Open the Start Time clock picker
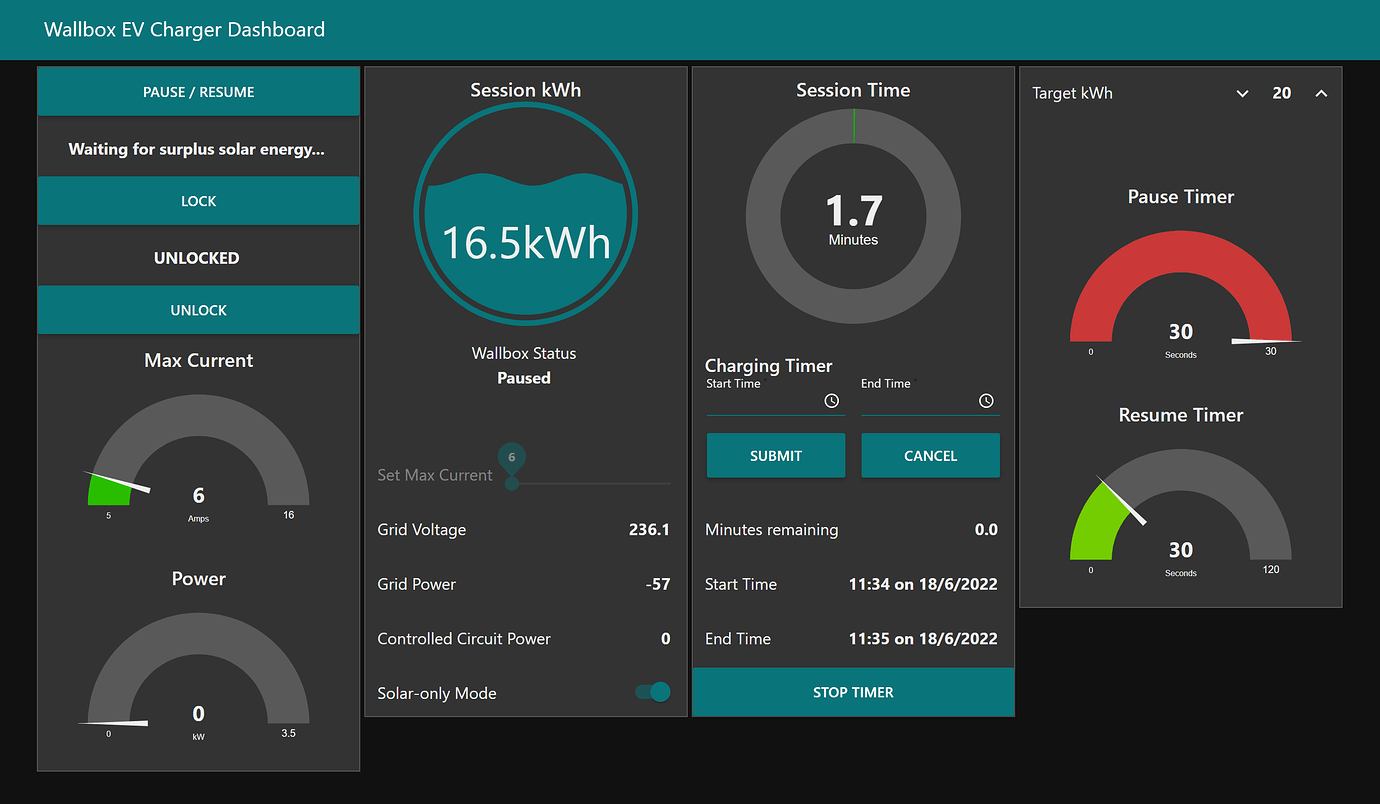Screen dimensions: 1380x804 pos(831,400)
